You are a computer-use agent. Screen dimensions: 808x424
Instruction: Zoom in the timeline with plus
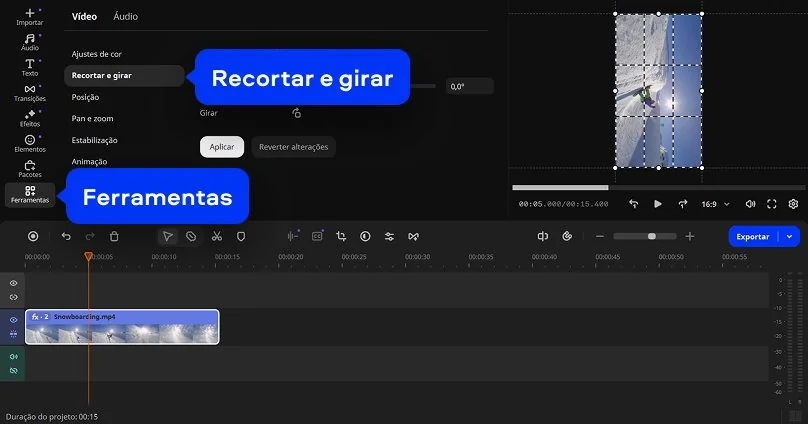click(689, 236)
